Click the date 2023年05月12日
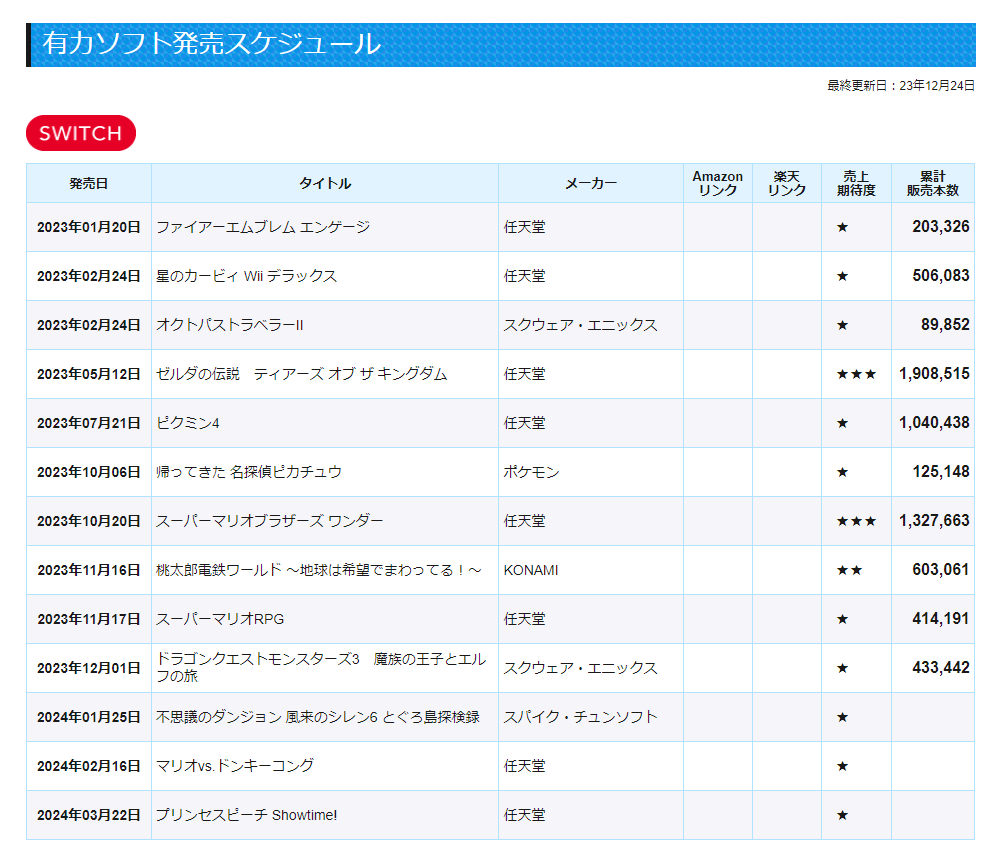 89,374
